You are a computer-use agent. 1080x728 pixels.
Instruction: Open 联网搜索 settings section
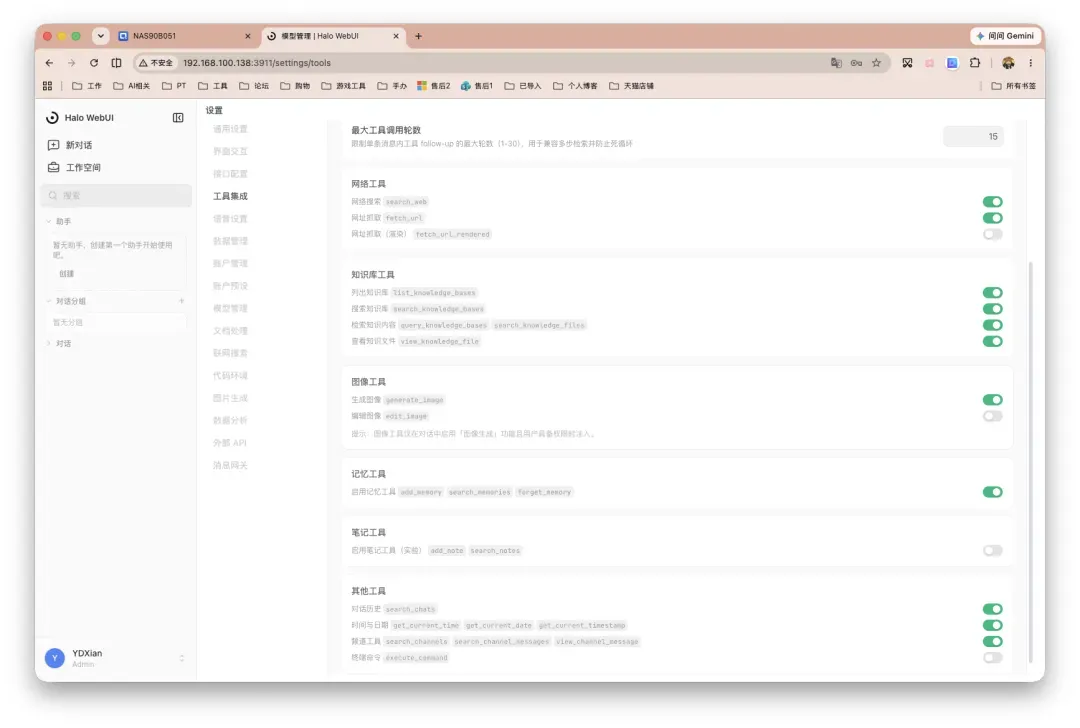click(230, 353)
